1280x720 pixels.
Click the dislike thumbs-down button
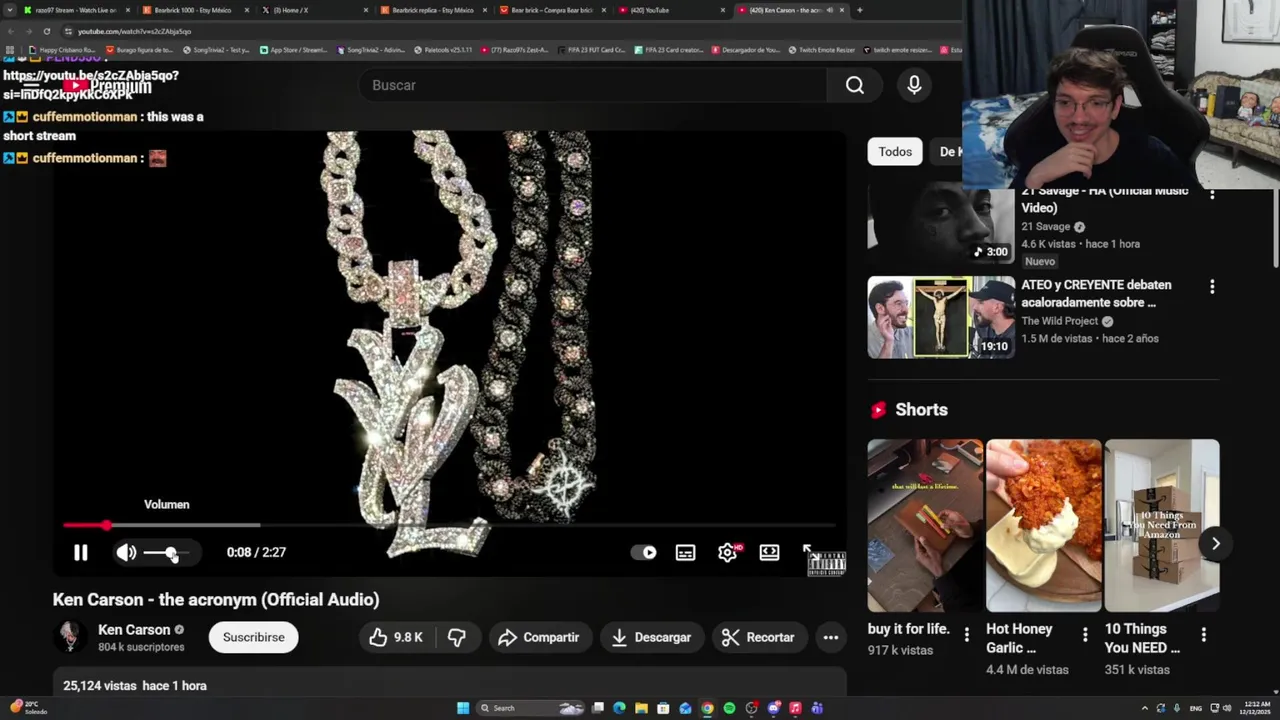(456, 637)
